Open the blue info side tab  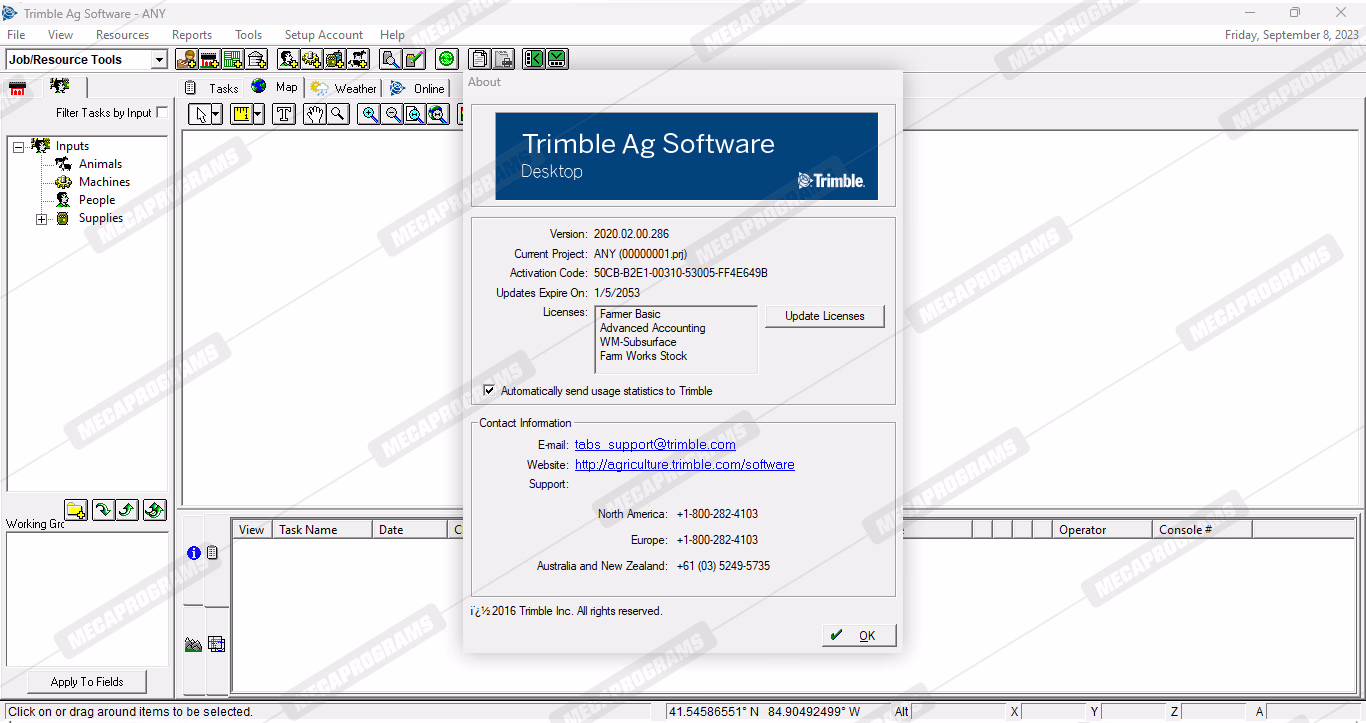coord(193,553)
